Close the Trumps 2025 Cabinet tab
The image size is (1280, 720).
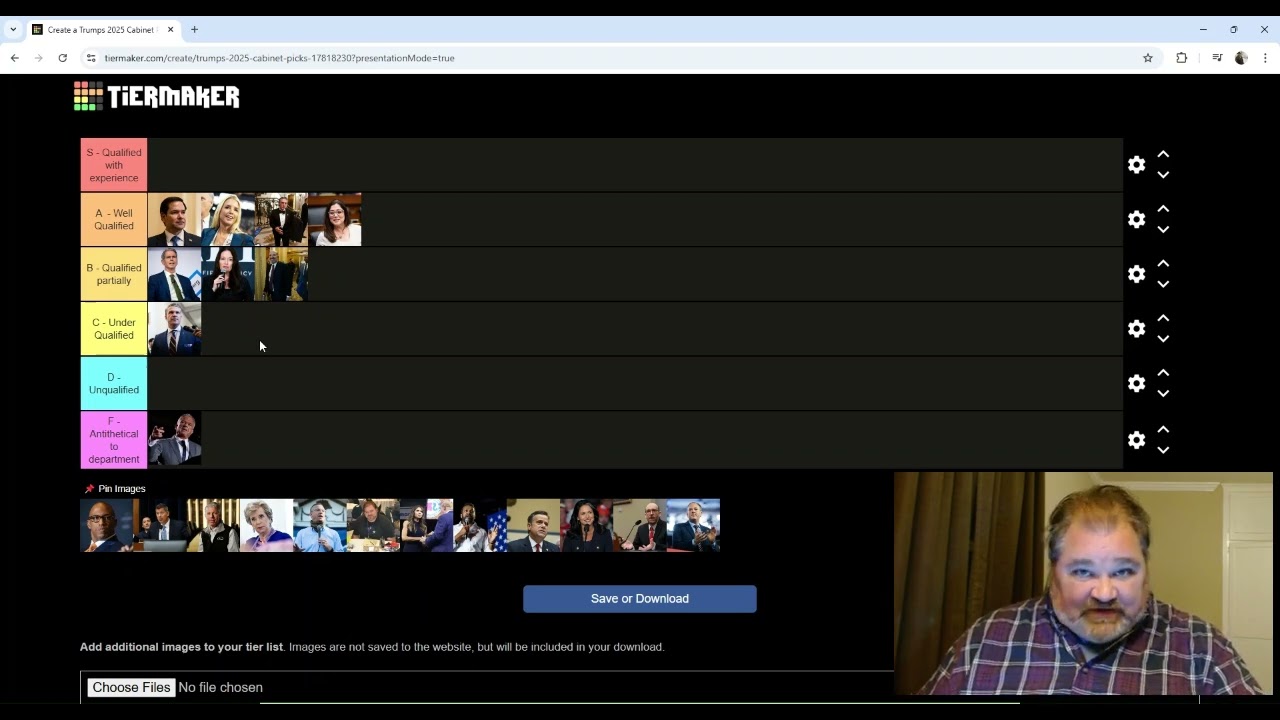click(170, 30)
